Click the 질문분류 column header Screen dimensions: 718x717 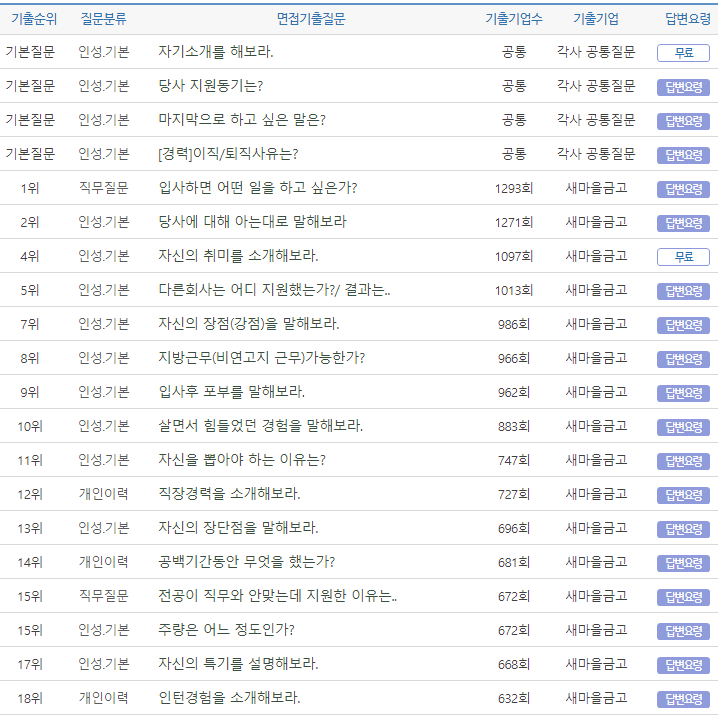coord(104,19)
